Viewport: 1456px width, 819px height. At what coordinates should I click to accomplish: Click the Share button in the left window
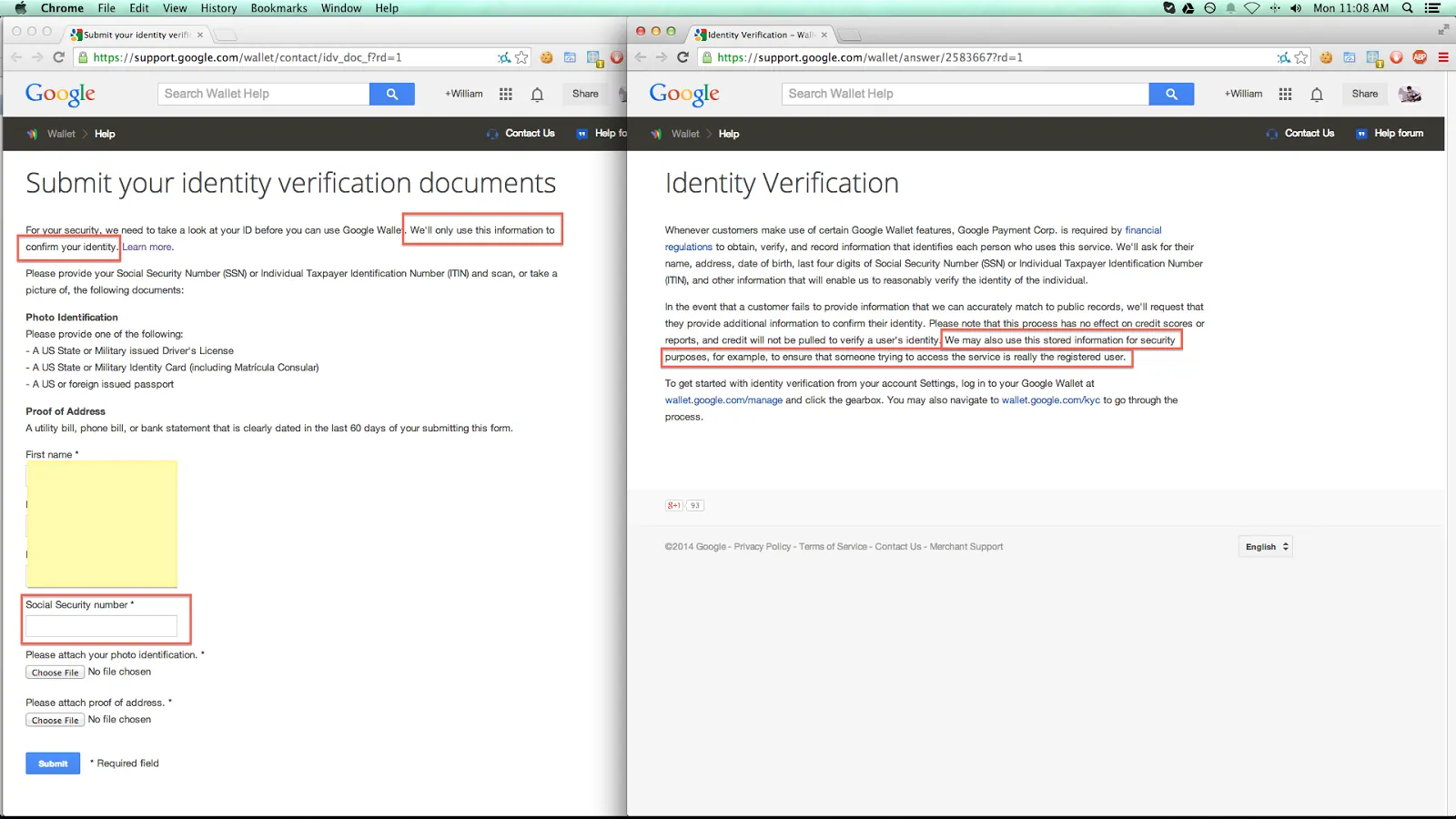[x=585, y=94]
